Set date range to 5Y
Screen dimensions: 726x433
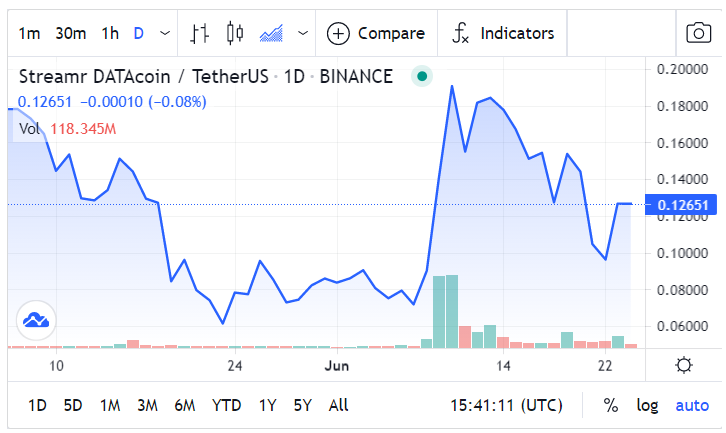point(302,406)
